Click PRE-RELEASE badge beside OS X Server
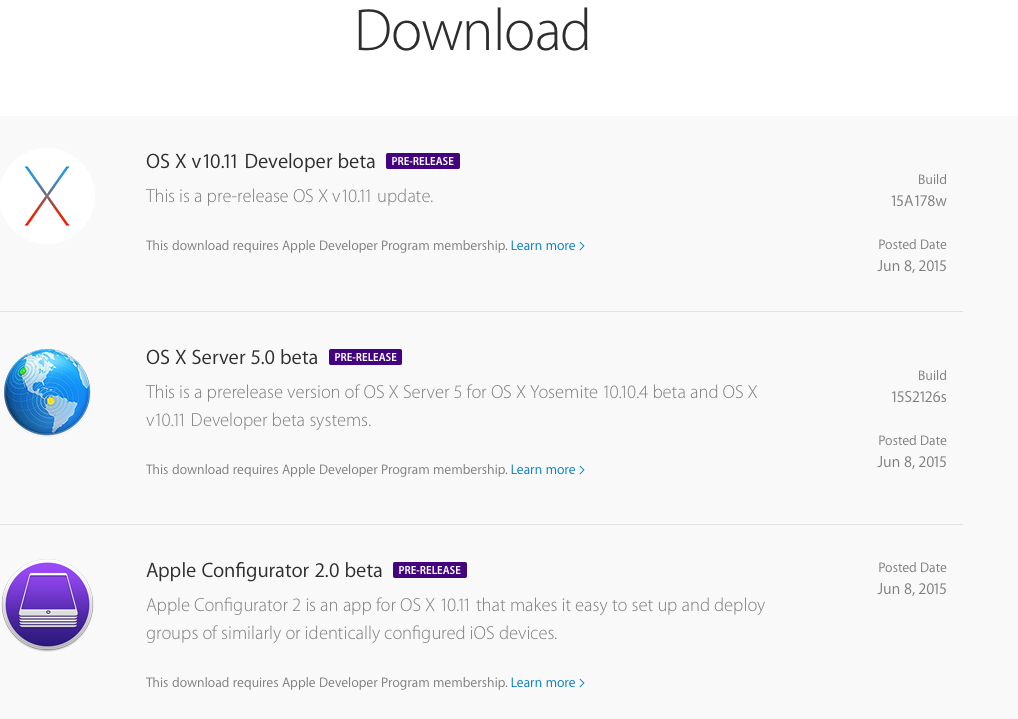Screen dimensions: 1018x719 click(x=365, y=357)
